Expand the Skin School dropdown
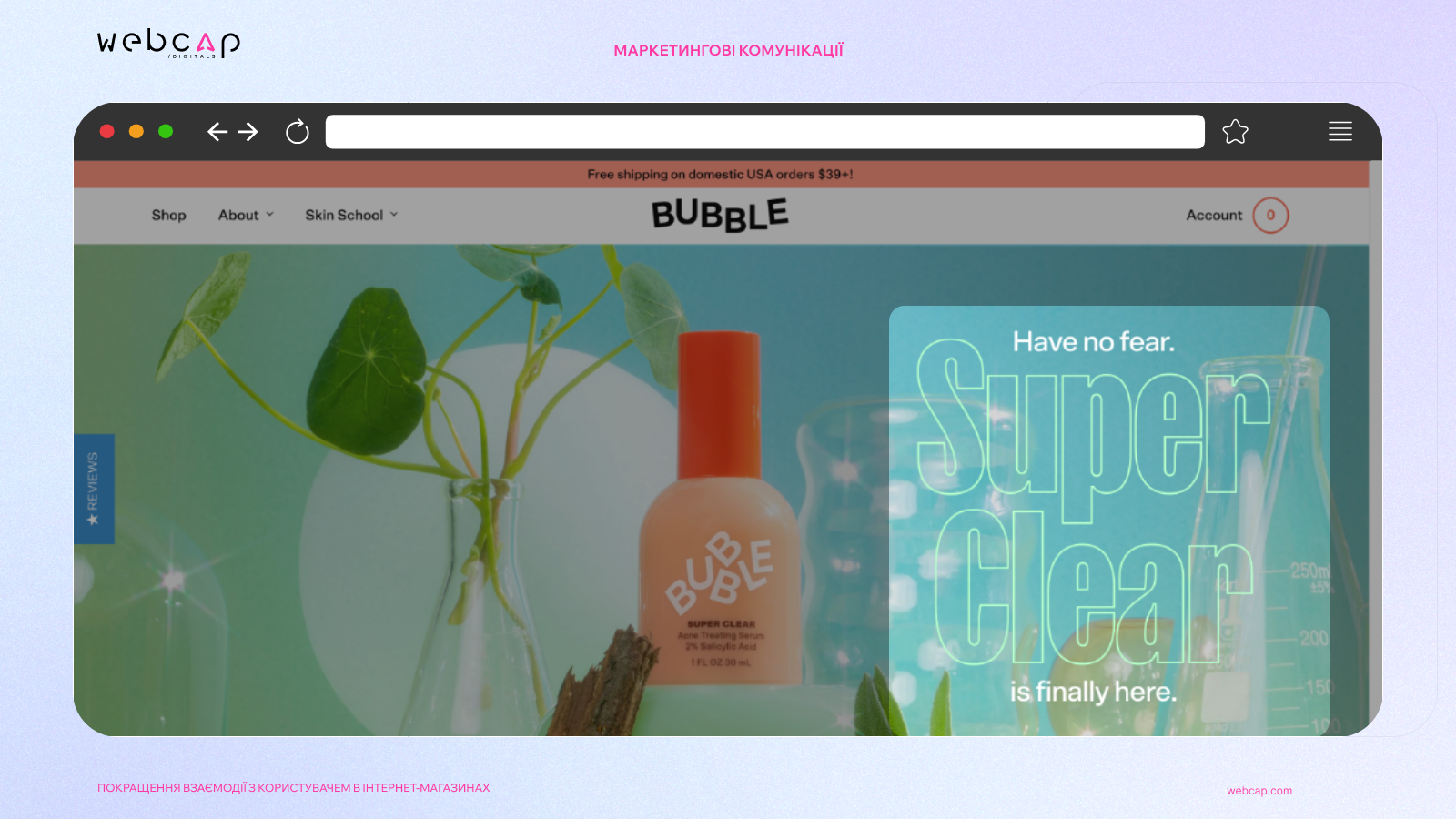The height and width of the screenshot is (819, 1456). [x=351, y=216]
